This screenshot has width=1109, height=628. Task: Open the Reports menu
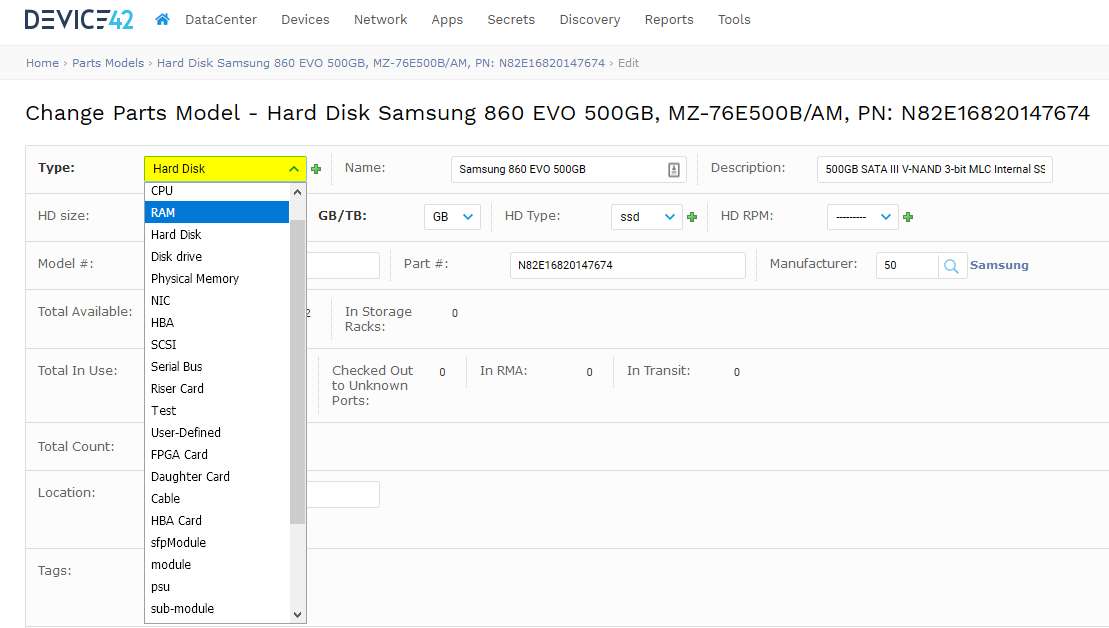click(x=668, y=20)
